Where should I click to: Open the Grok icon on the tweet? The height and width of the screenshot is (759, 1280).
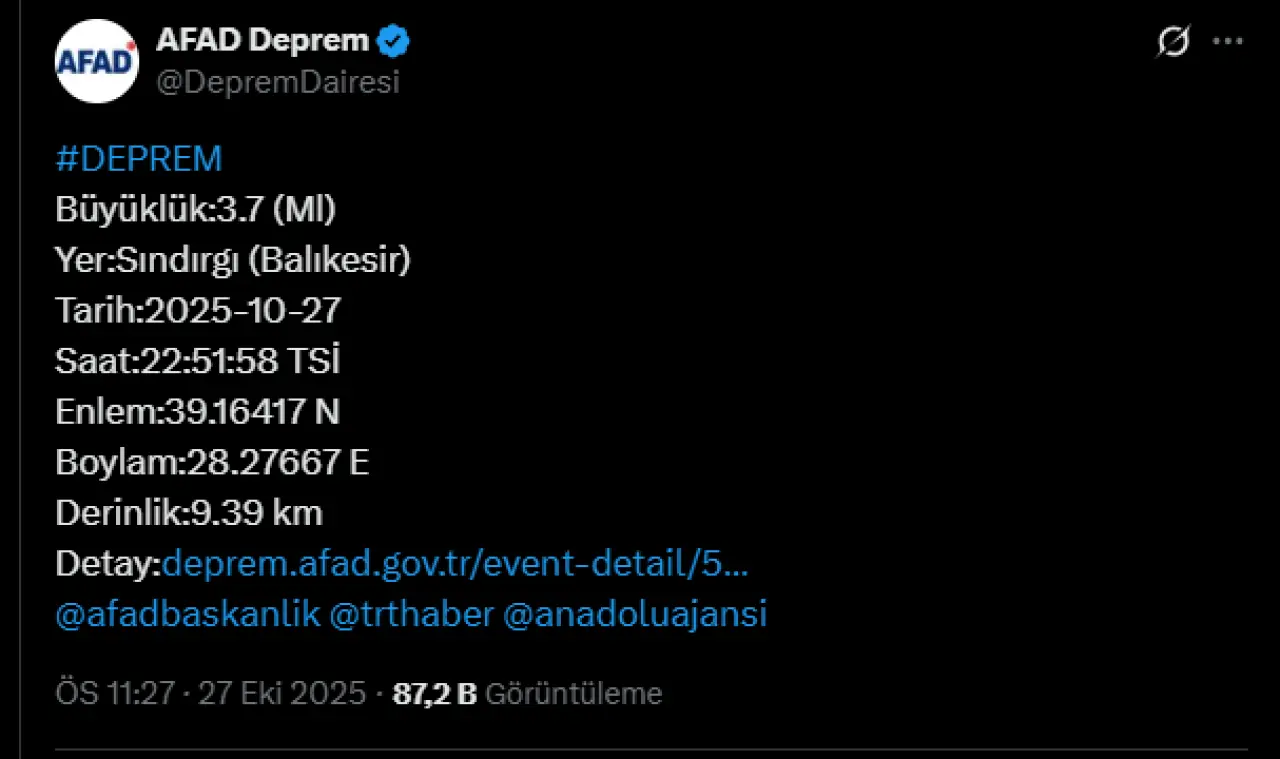(x=1174, y=42)
